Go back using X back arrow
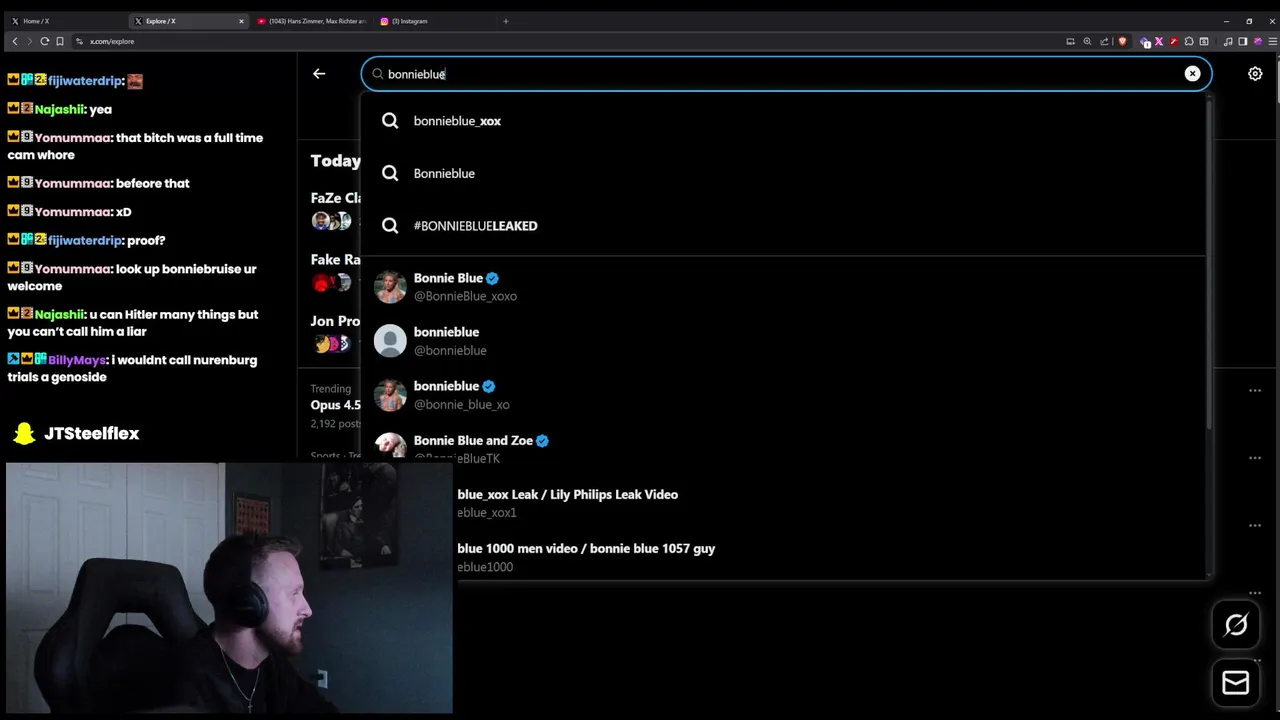The image size is (1280, 720). [x=319, y=73]
